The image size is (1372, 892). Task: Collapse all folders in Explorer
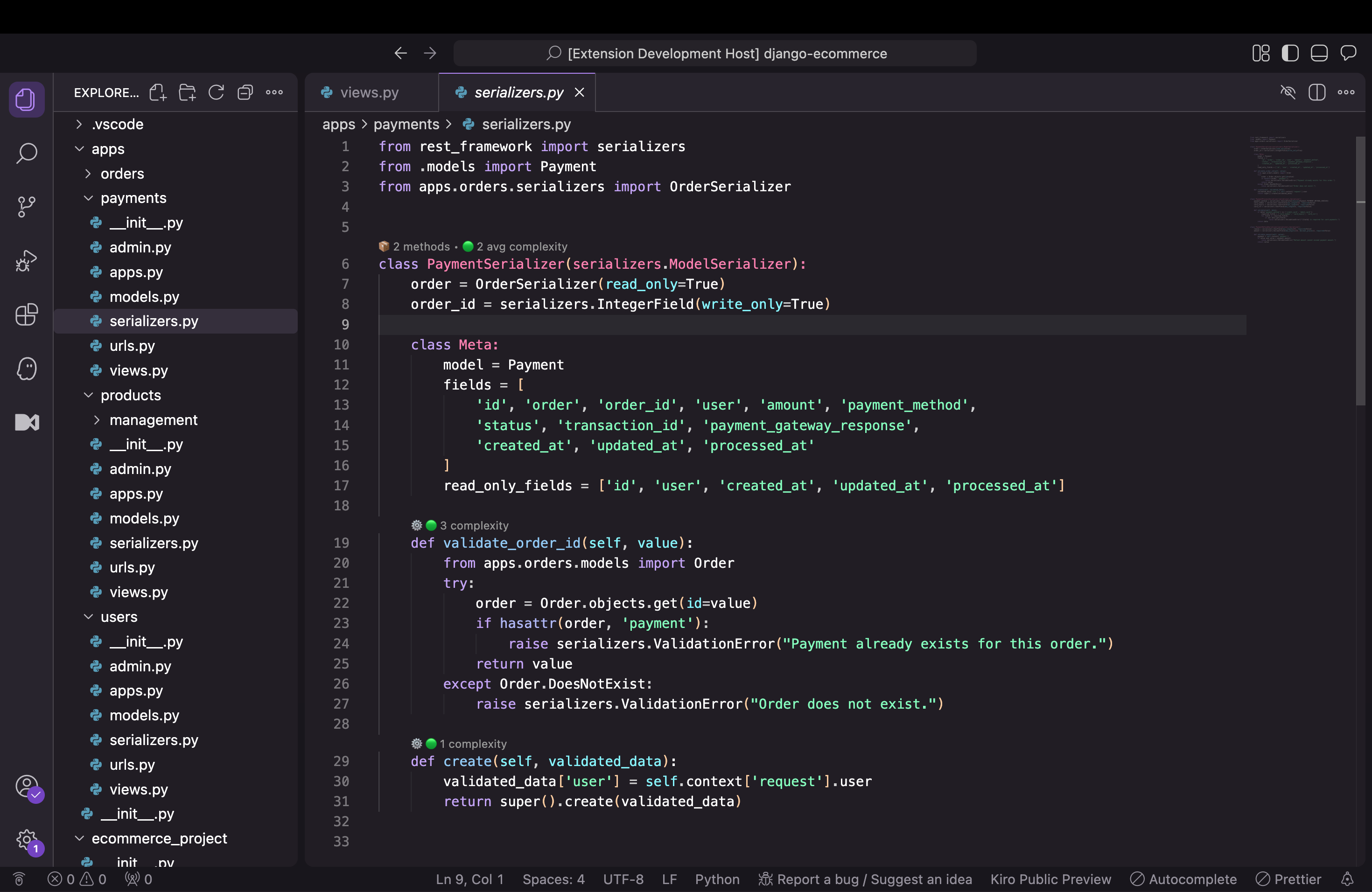(245, 92)
